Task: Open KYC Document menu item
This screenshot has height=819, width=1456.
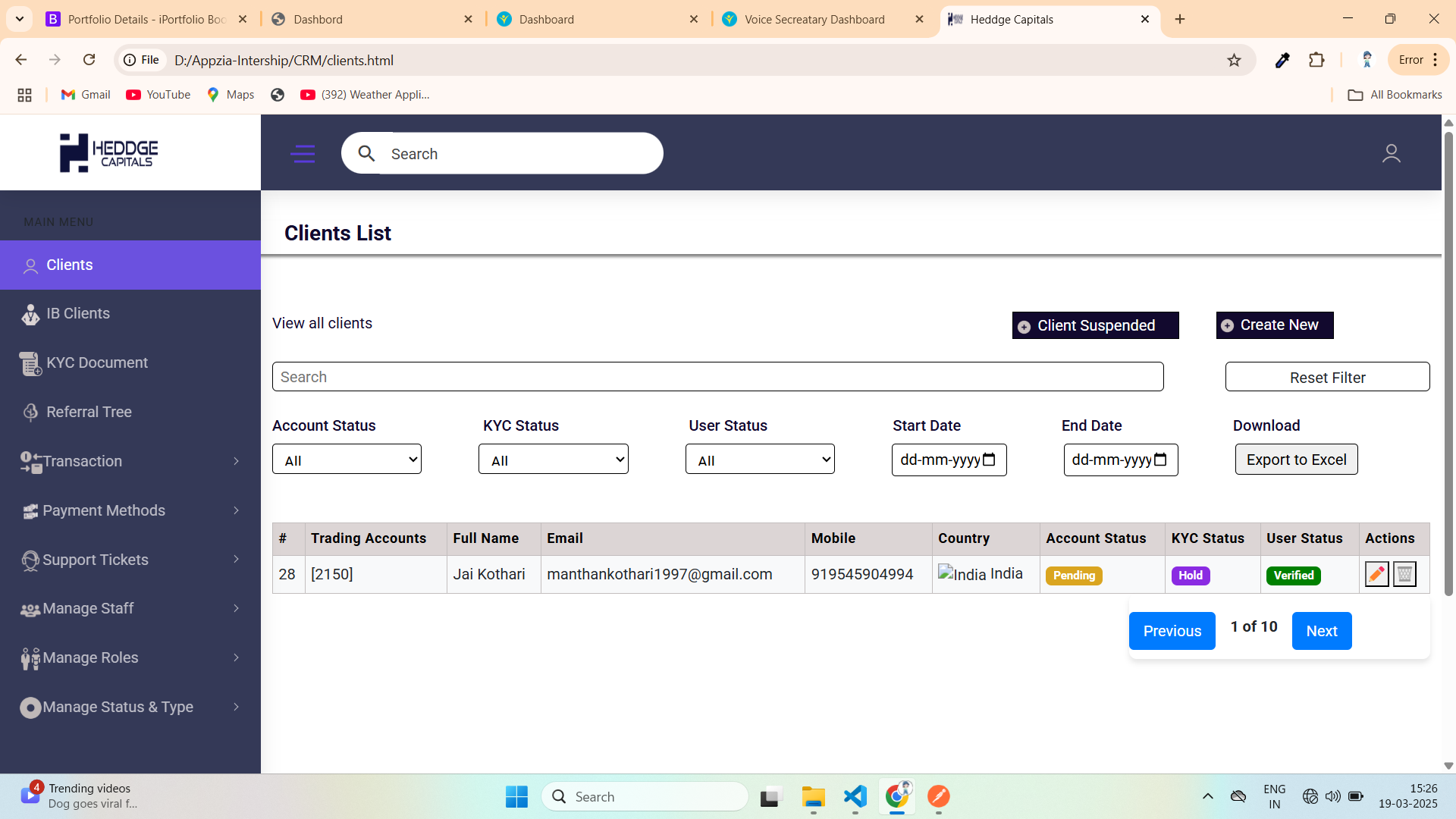Action: click(x=130, y=363)
